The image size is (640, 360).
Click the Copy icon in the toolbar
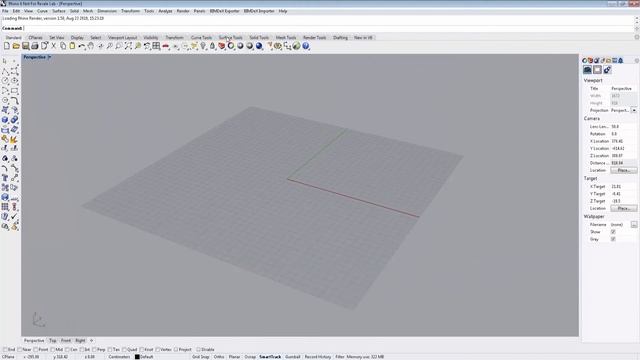63,46
